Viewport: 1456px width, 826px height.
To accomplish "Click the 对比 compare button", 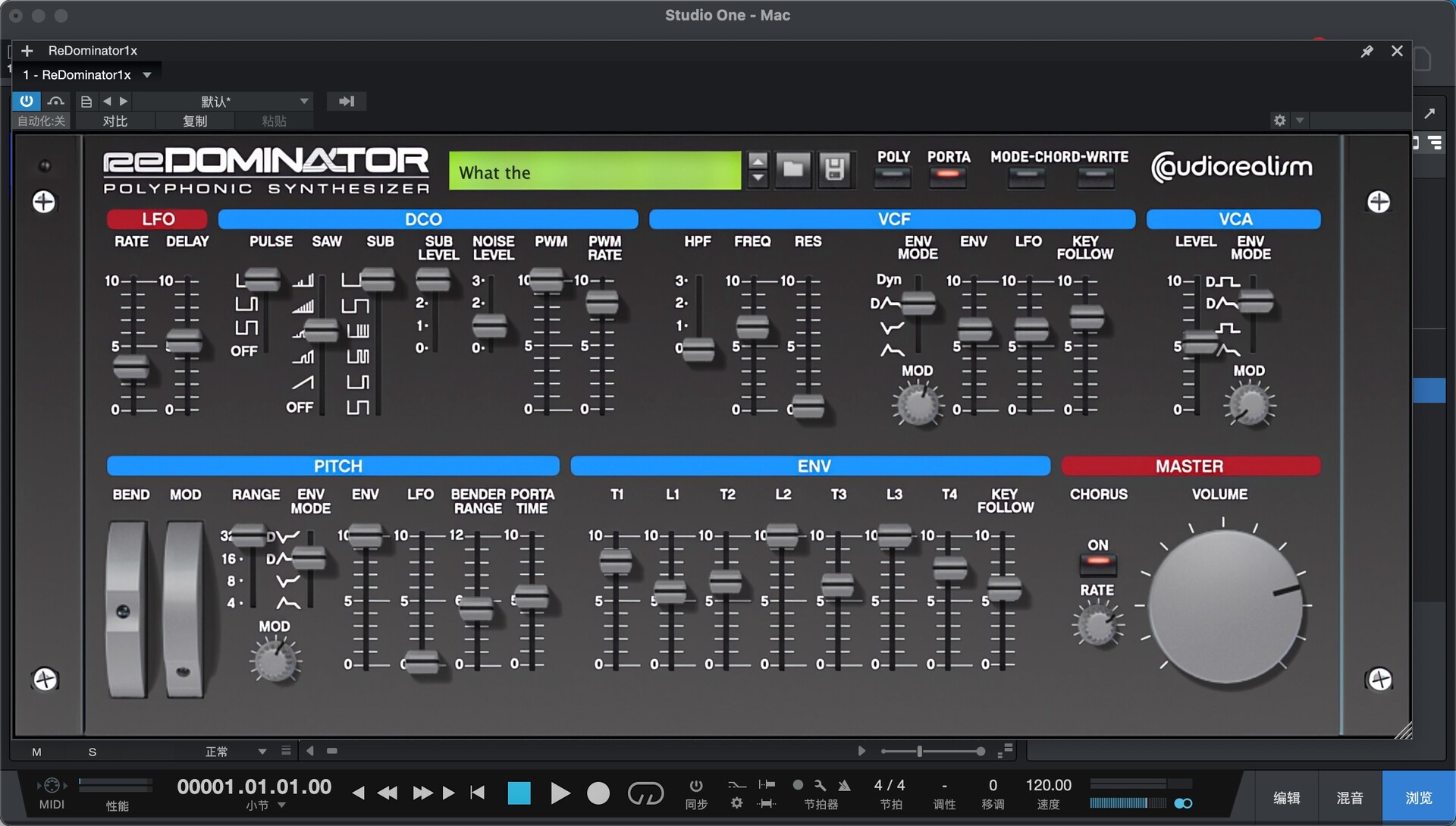I will tap(115, 121).
